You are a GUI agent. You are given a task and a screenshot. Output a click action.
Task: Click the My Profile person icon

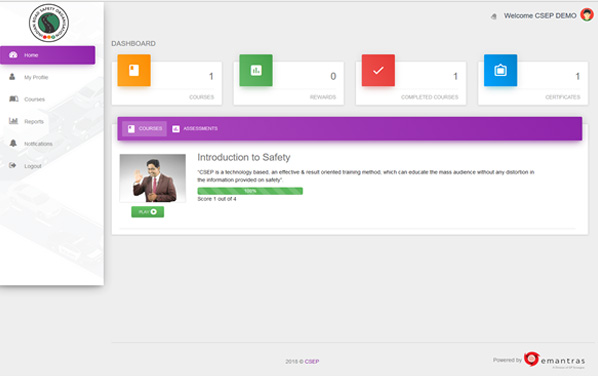coord(12,77)
